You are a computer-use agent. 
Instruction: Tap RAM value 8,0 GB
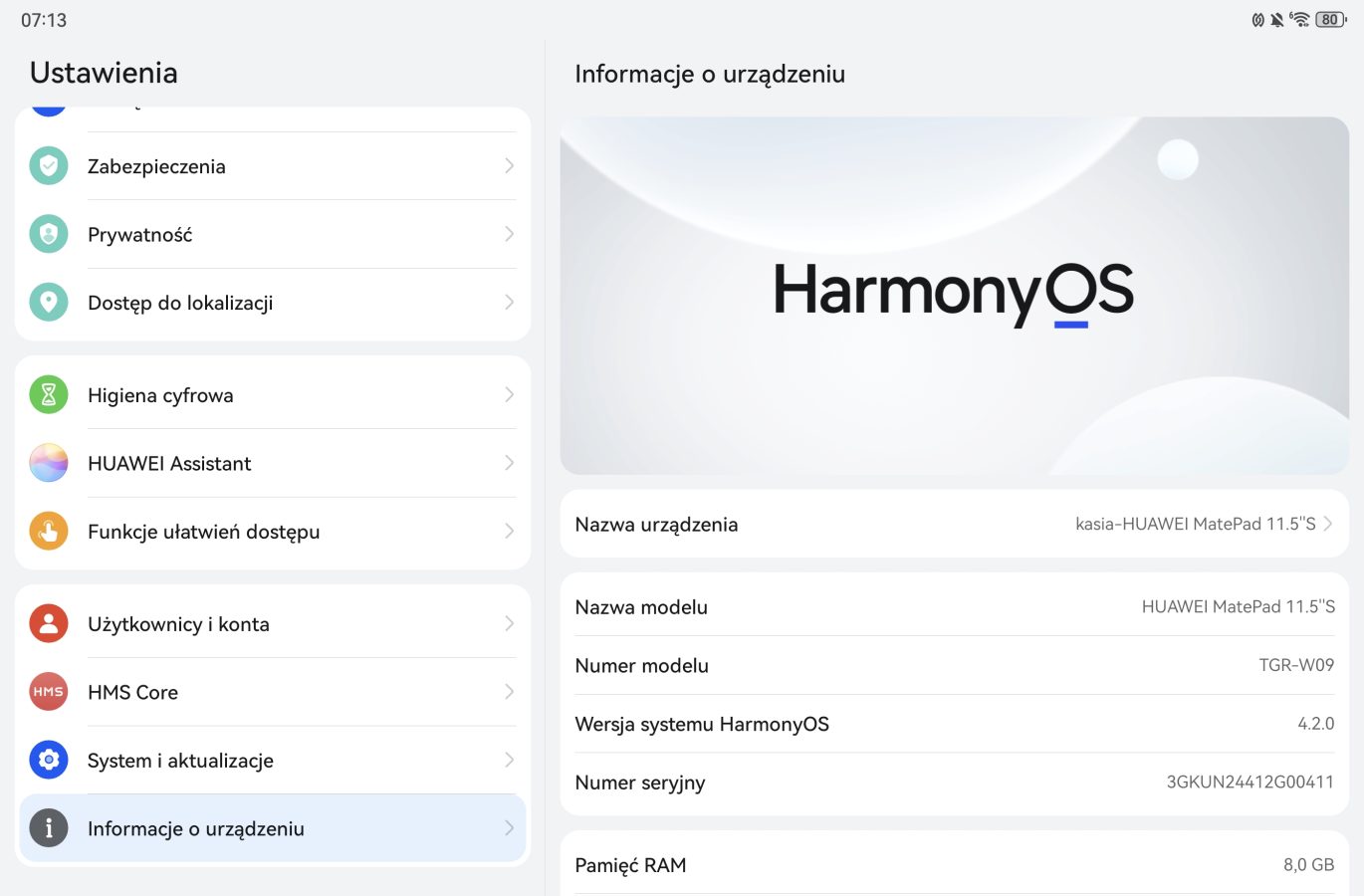point(1309,865)
